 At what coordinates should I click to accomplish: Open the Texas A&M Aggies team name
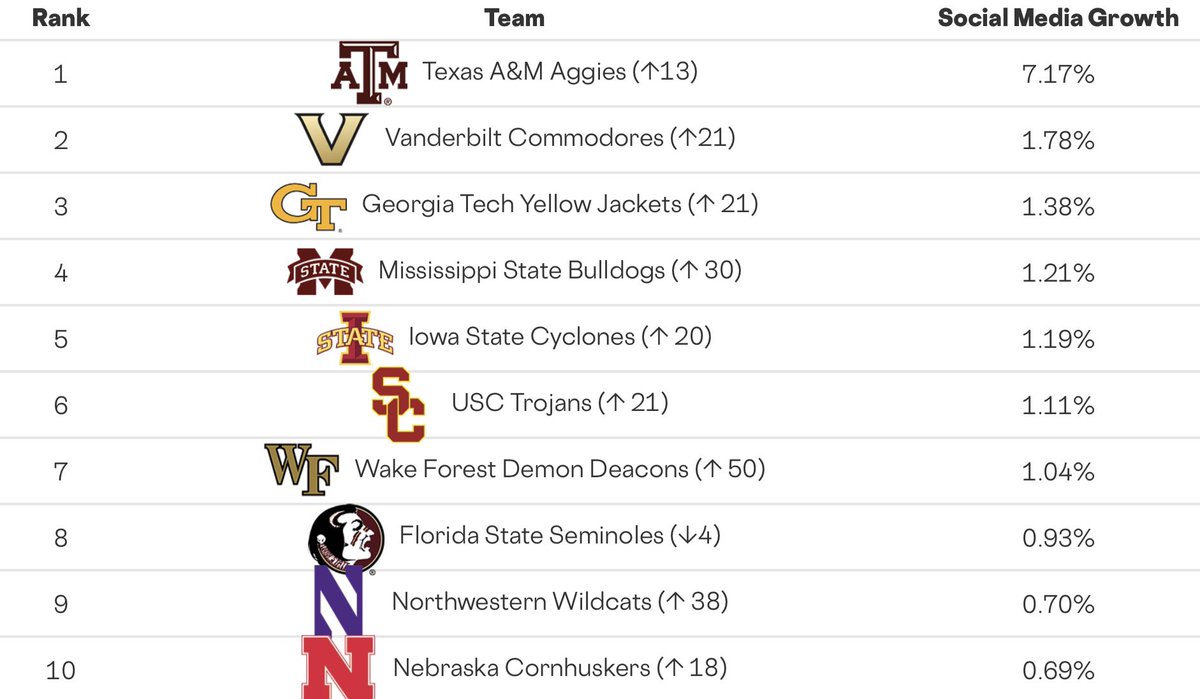pos(560,73)
